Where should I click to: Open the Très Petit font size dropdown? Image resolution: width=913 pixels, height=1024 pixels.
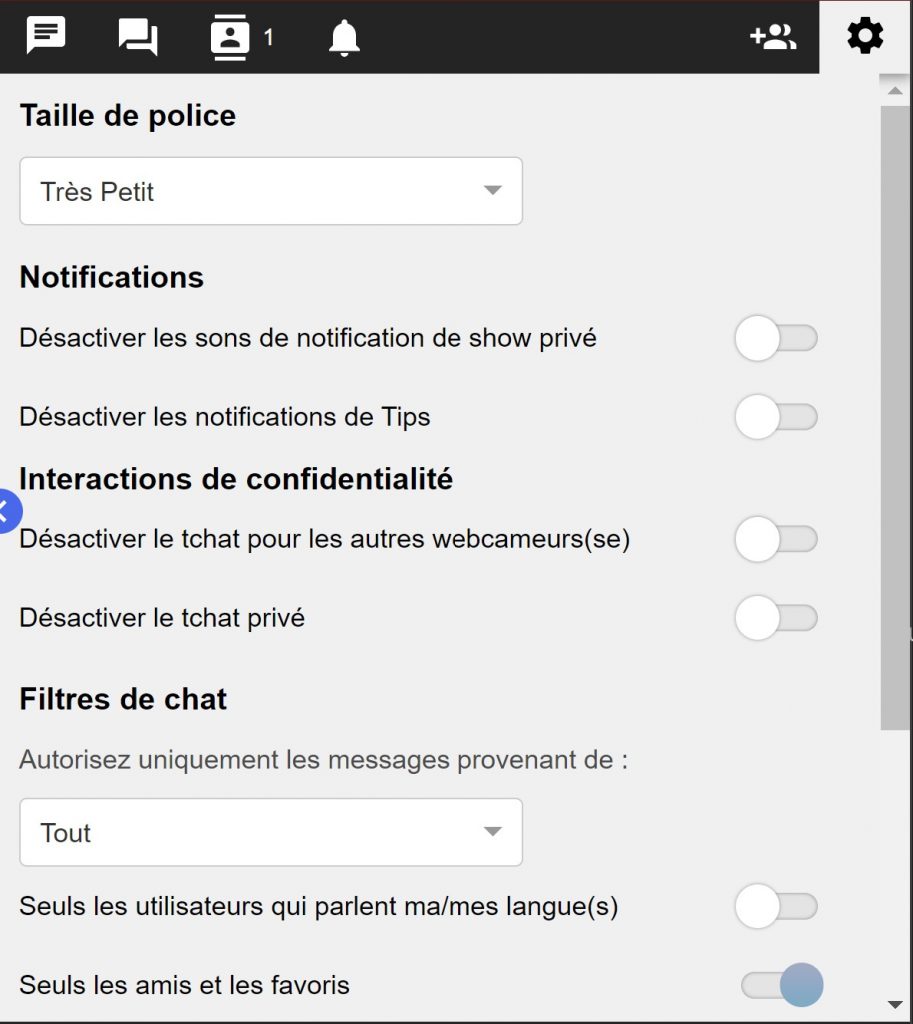pyautogui.click(x=270, y=191)
